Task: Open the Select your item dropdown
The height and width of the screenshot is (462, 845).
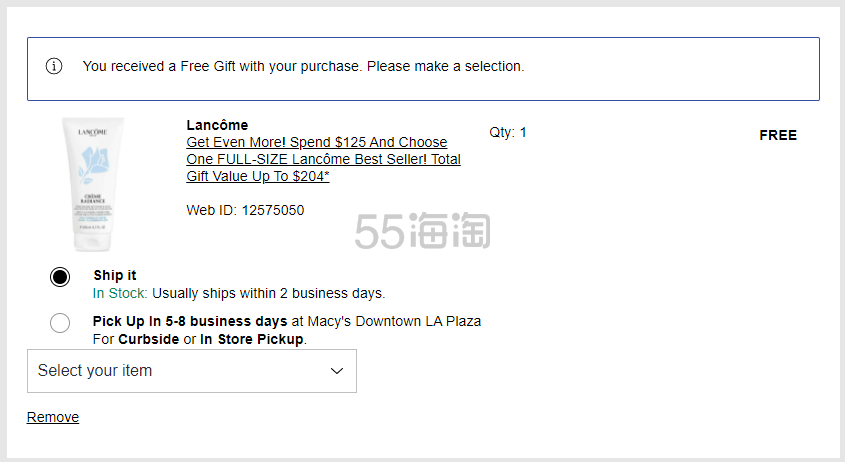Action: click(192, 371)
